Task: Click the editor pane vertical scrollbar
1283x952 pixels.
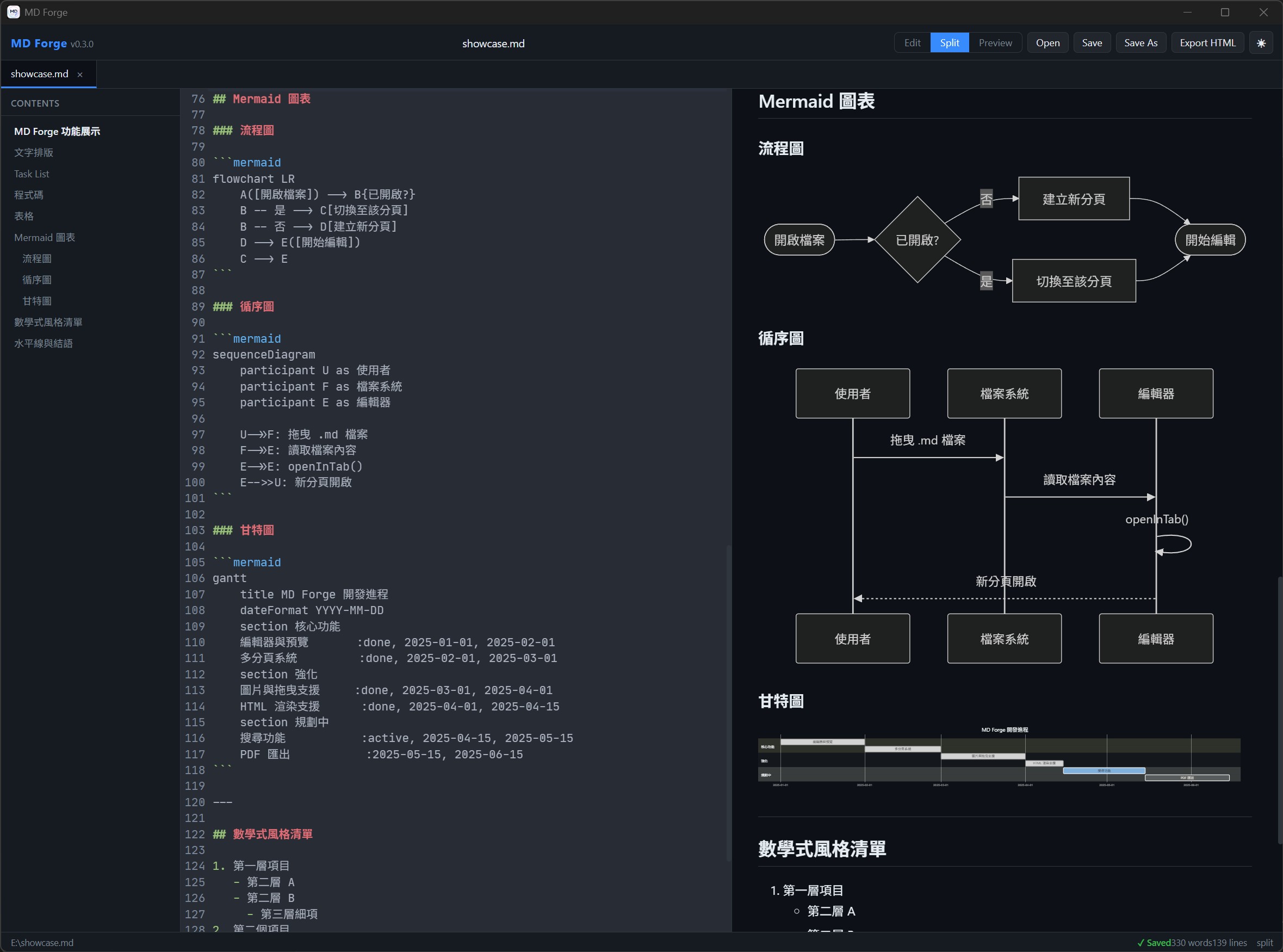Action: (728, 703)
